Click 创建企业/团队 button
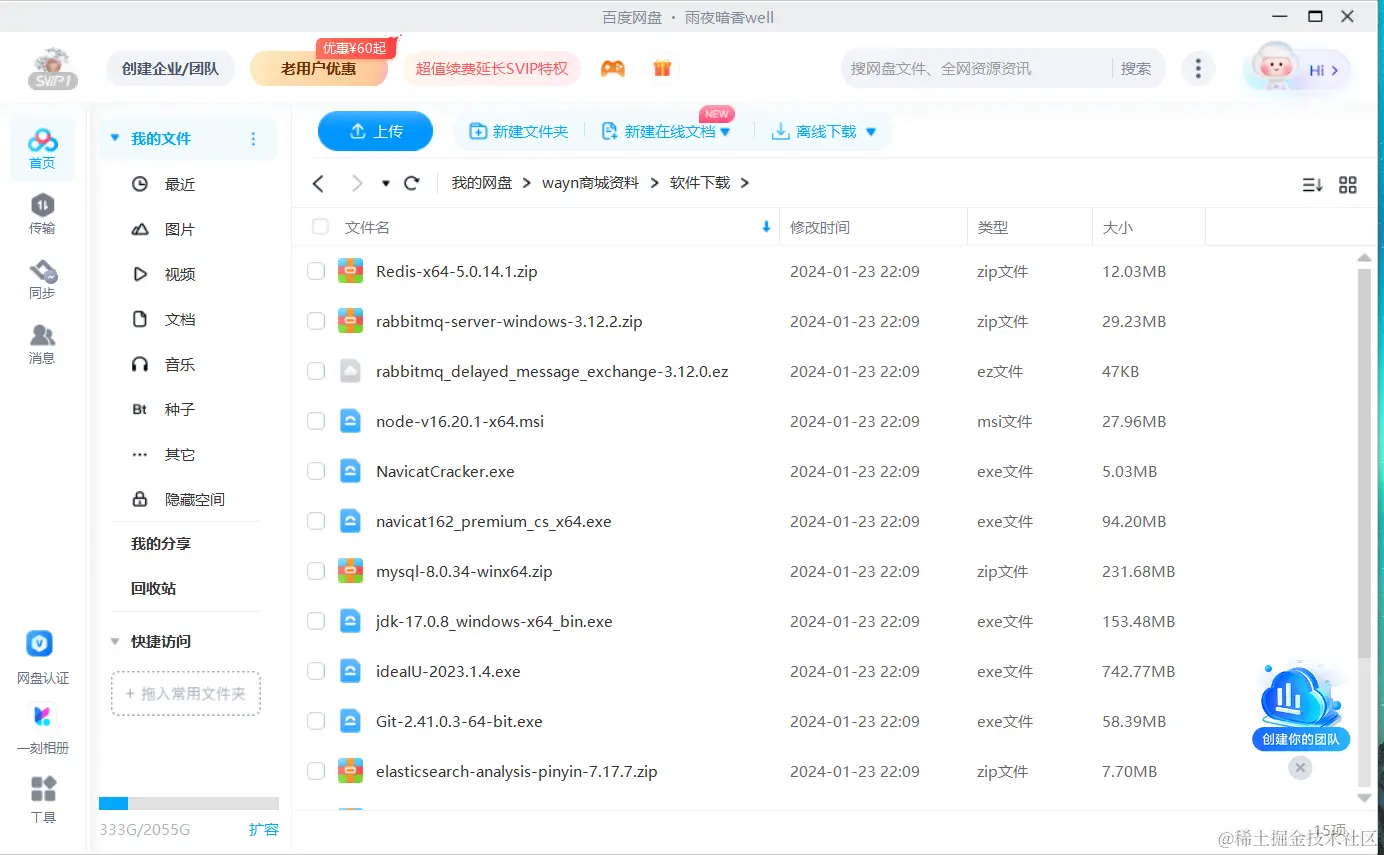The width and height of the screenshot is (1384, 855). (170, 69)
